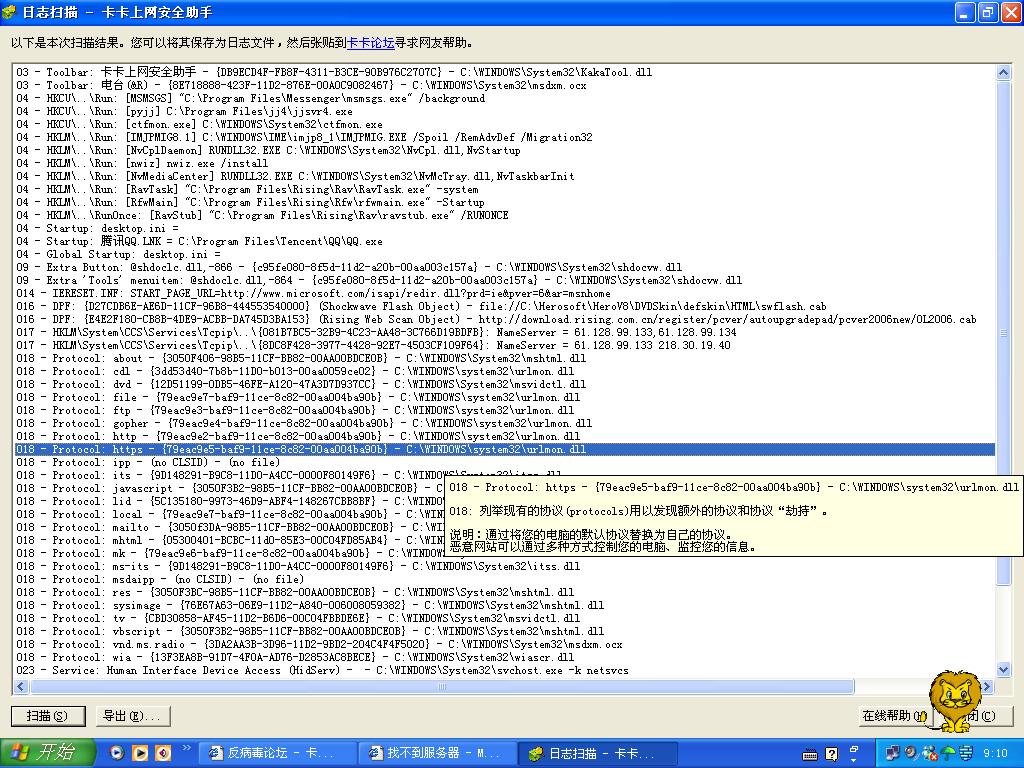
Task: Click the language bar keyboard icon
Action: click(810, 755)
